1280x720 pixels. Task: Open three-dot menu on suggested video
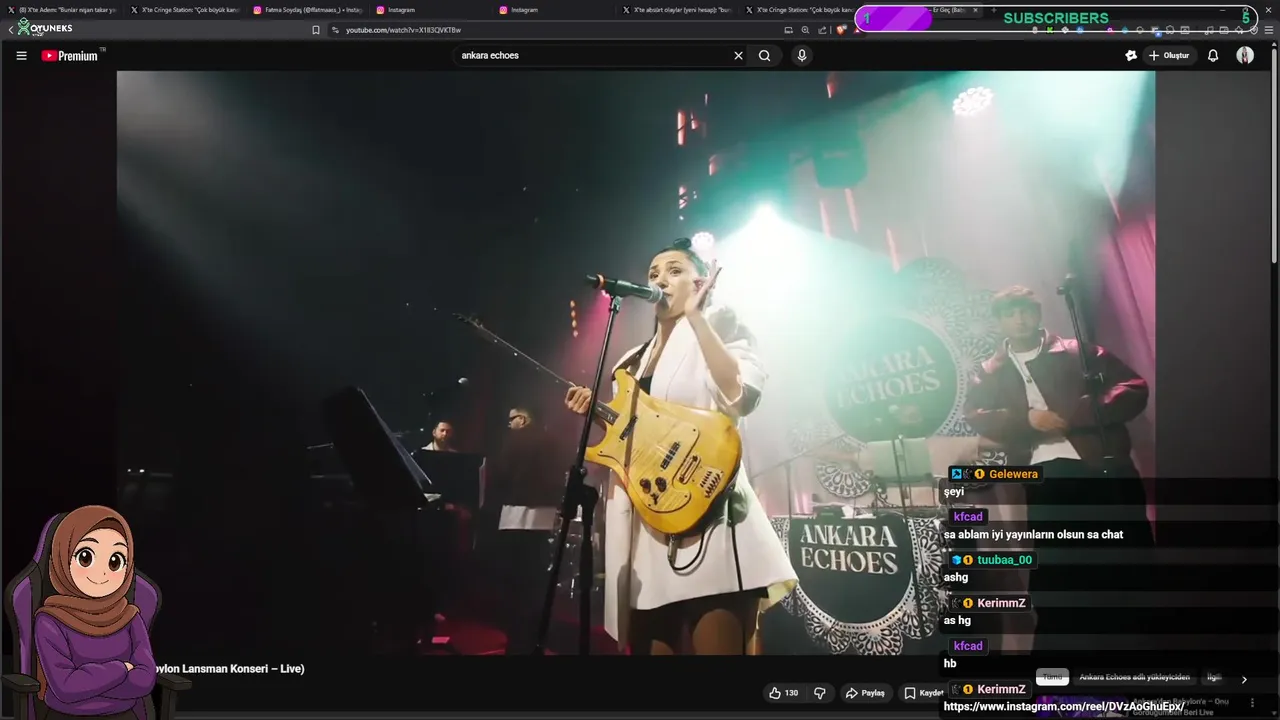click(x=1252, y=702)
